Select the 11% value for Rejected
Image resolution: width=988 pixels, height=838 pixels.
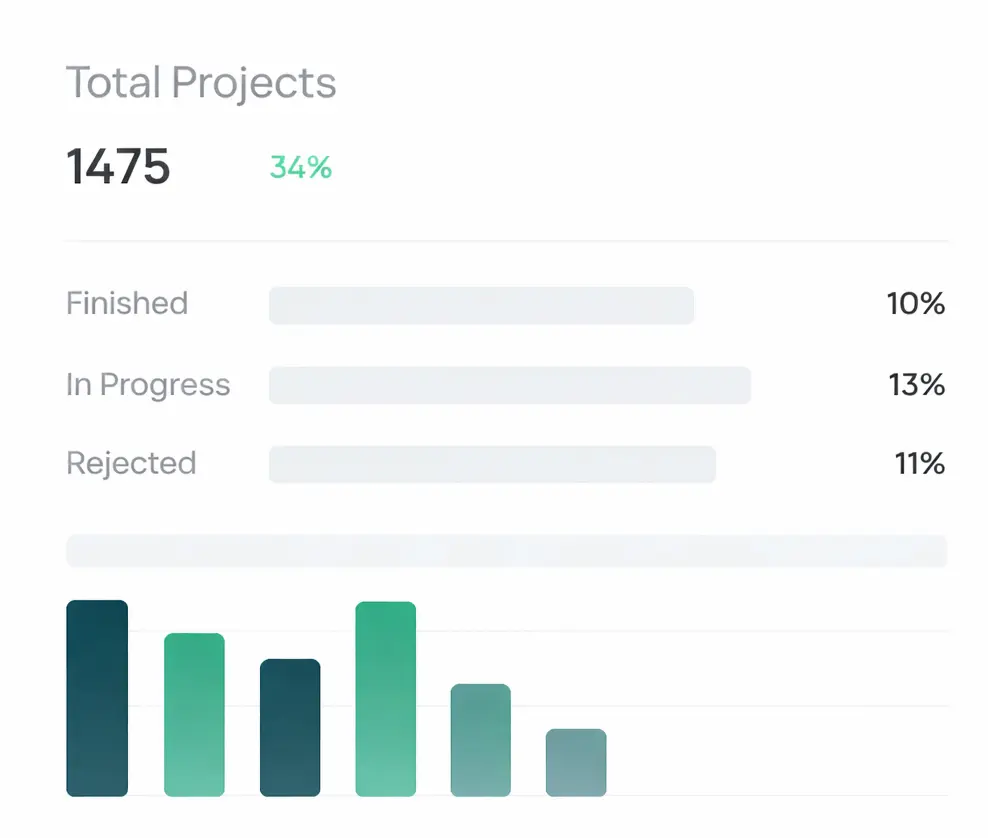point(919,463)
